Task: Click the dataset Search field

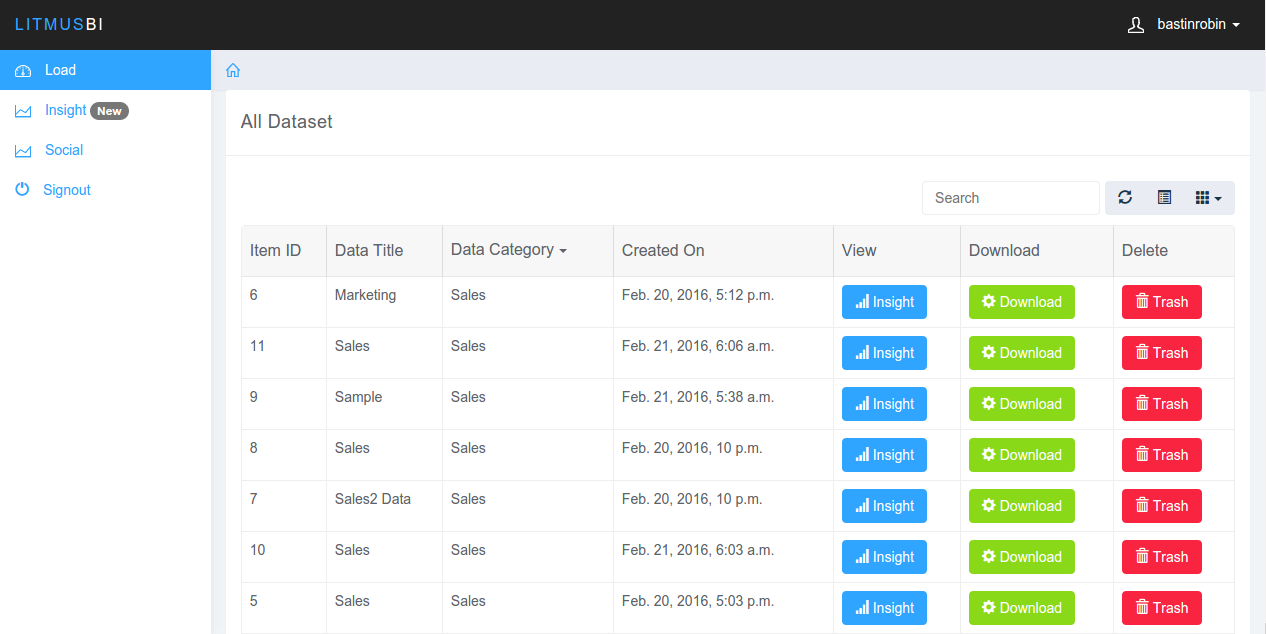Action: tap(1010, 198)
